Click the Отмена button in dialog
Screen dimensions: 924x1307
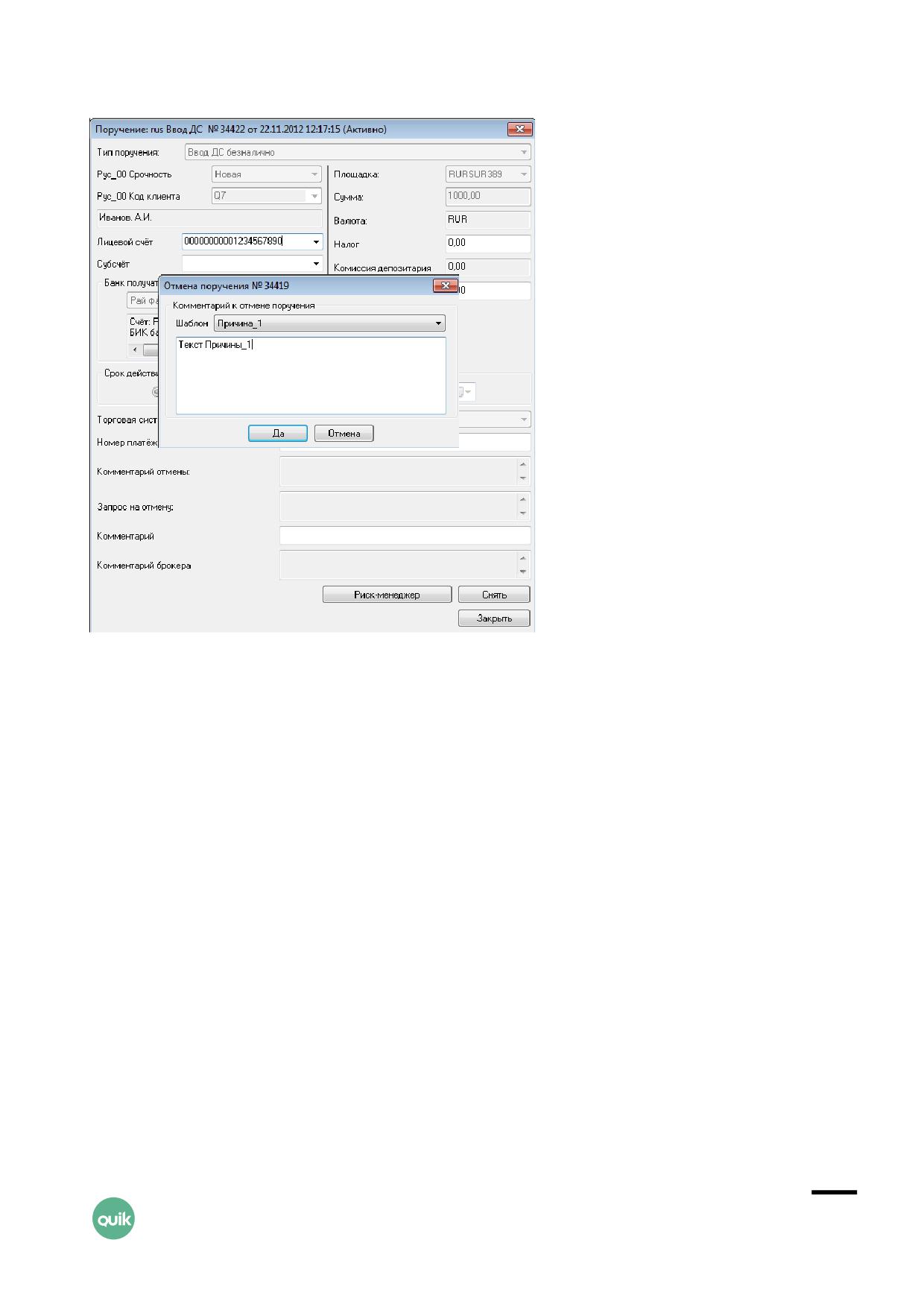coord(344,434)
